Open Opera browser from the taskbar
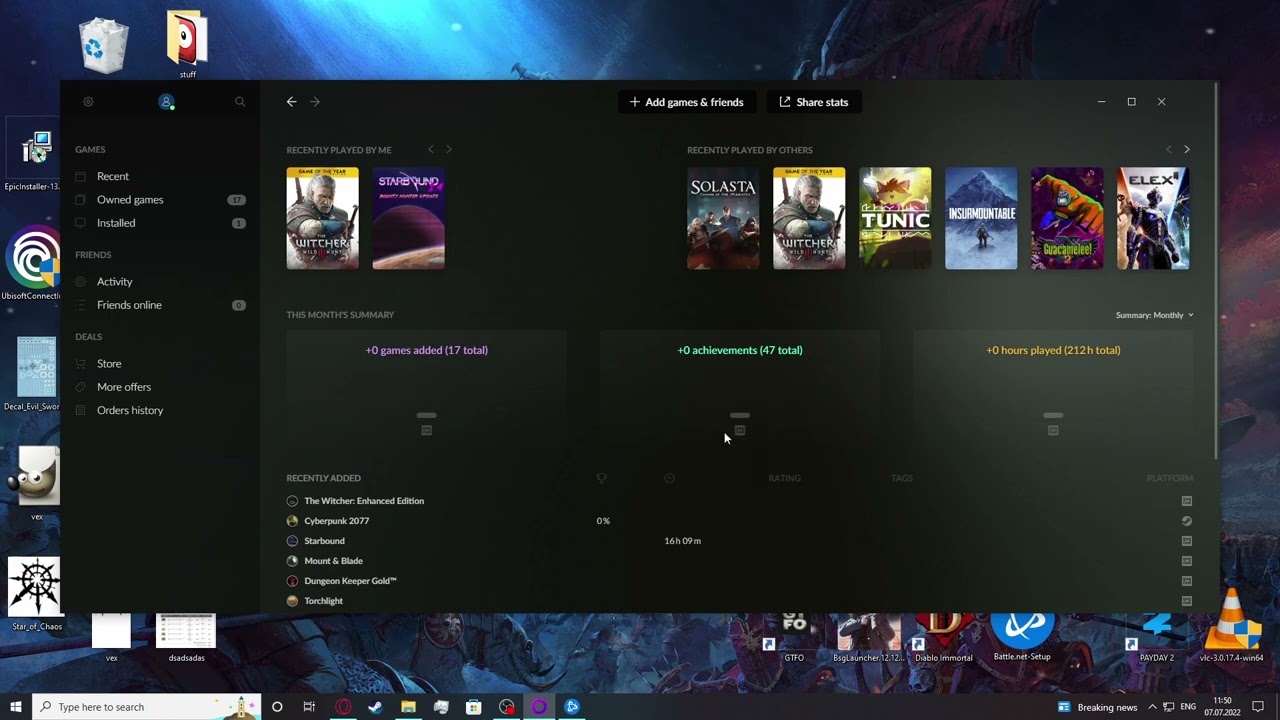This screenshot has width=1280, height=720. (343, 707)
